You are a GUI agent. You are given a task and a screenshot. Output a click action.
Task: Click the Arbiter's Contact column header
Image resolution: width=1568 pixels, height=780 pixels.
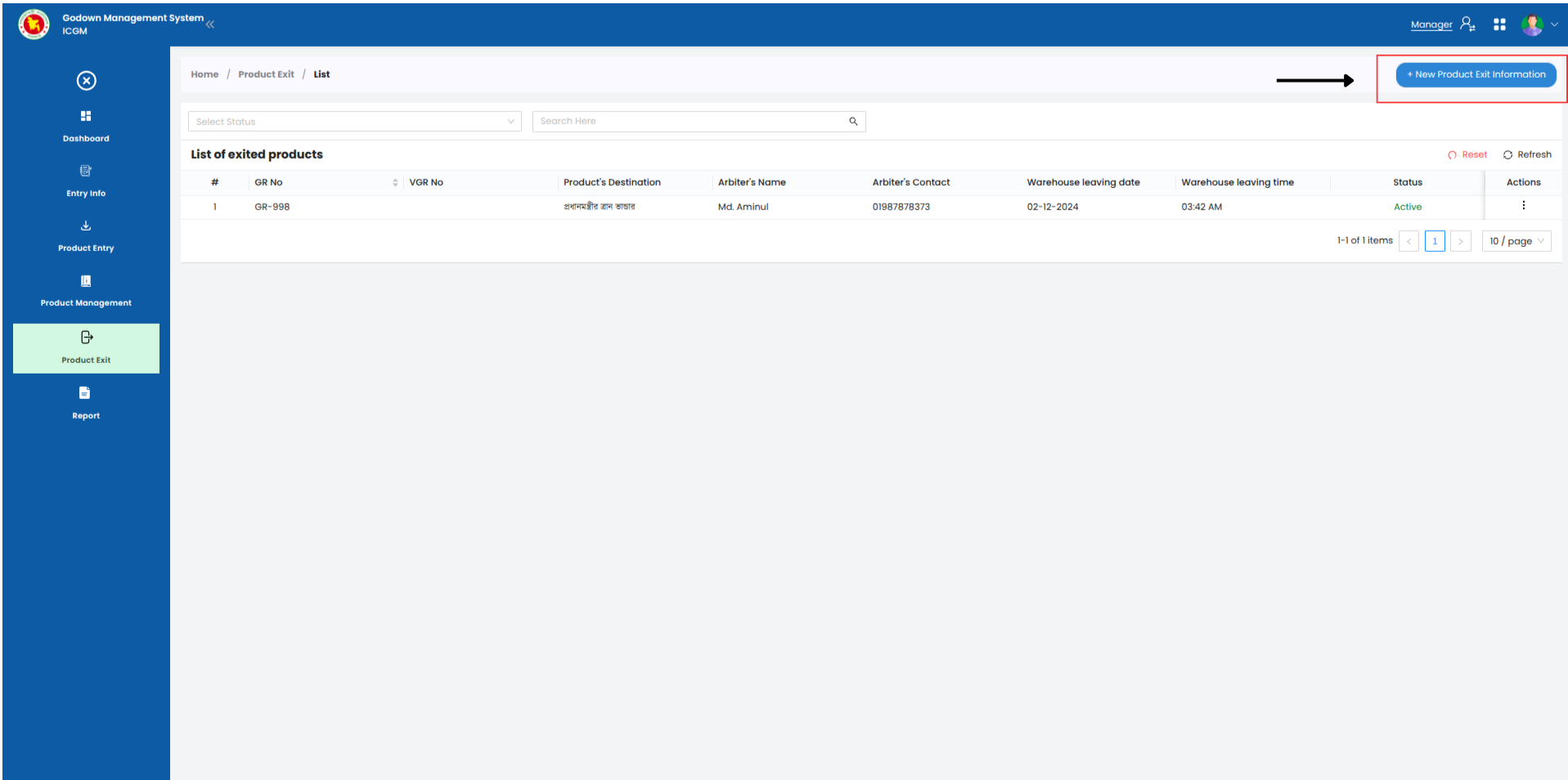pyautogui.click(x=911, y=182)
